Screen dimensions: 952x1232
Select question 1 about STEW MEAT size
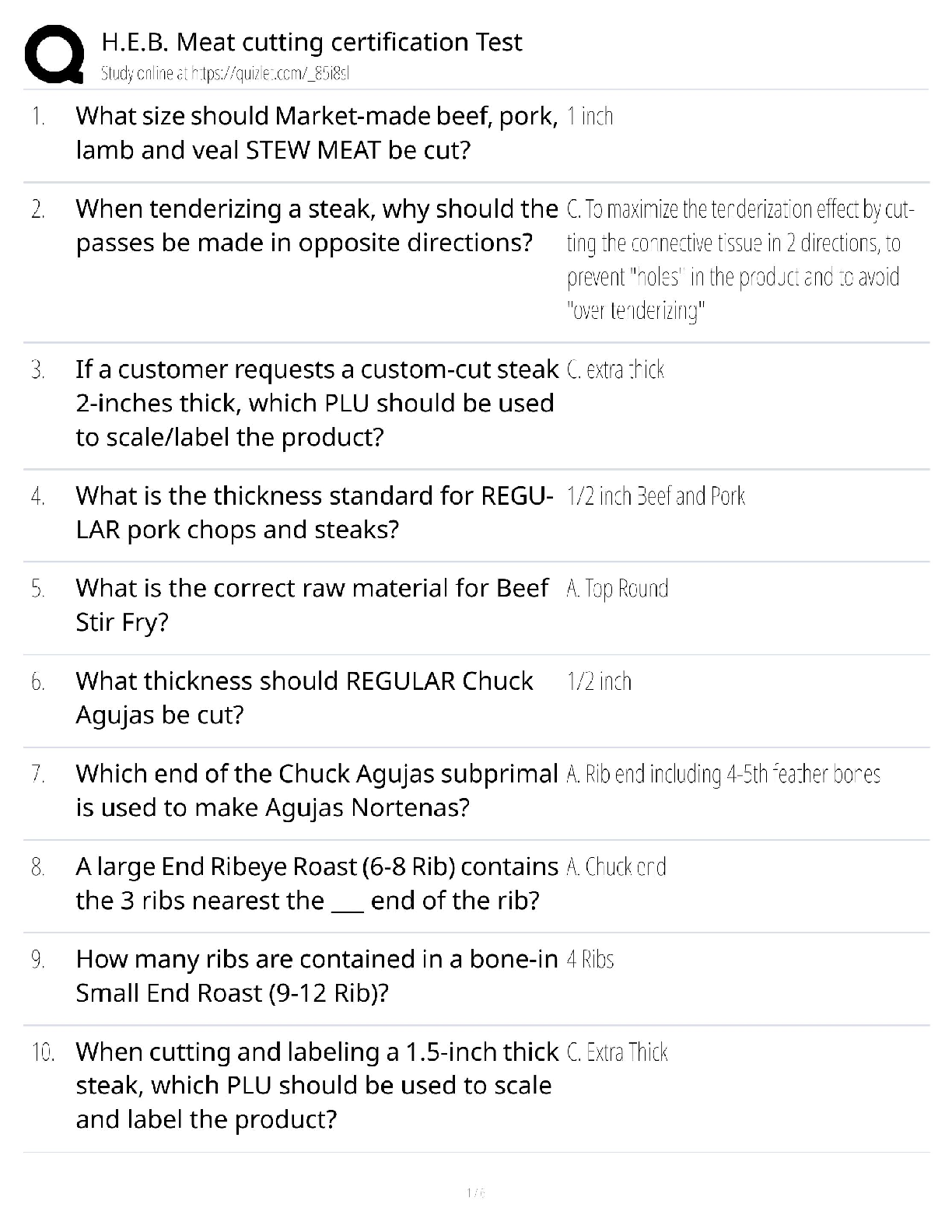coord(316,133)
